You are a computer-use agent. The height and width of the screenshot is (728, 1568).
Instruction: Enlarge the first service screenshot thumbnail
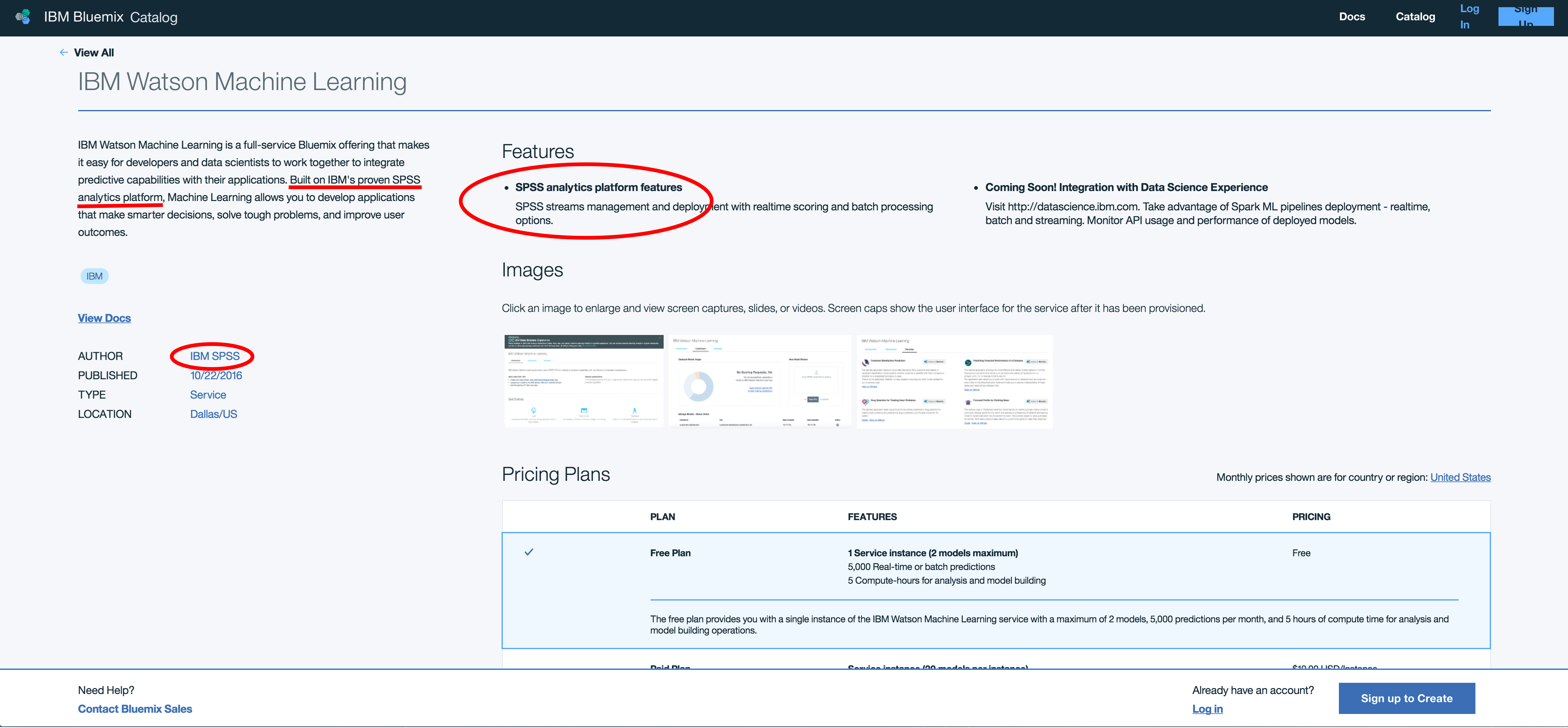tap(583, 381)
